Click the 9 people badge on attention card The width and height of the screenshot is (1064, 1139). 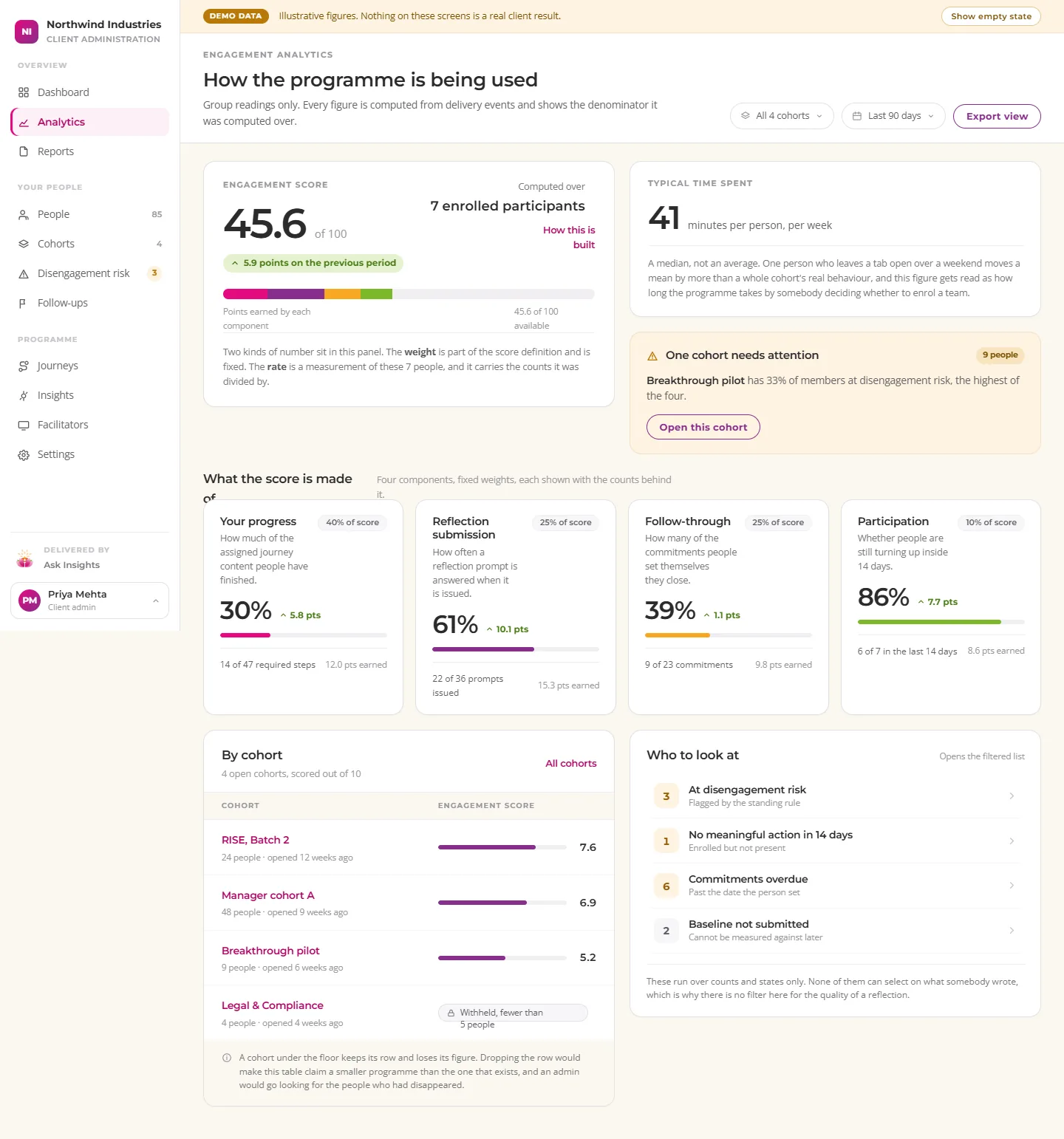coord(1000,355)
